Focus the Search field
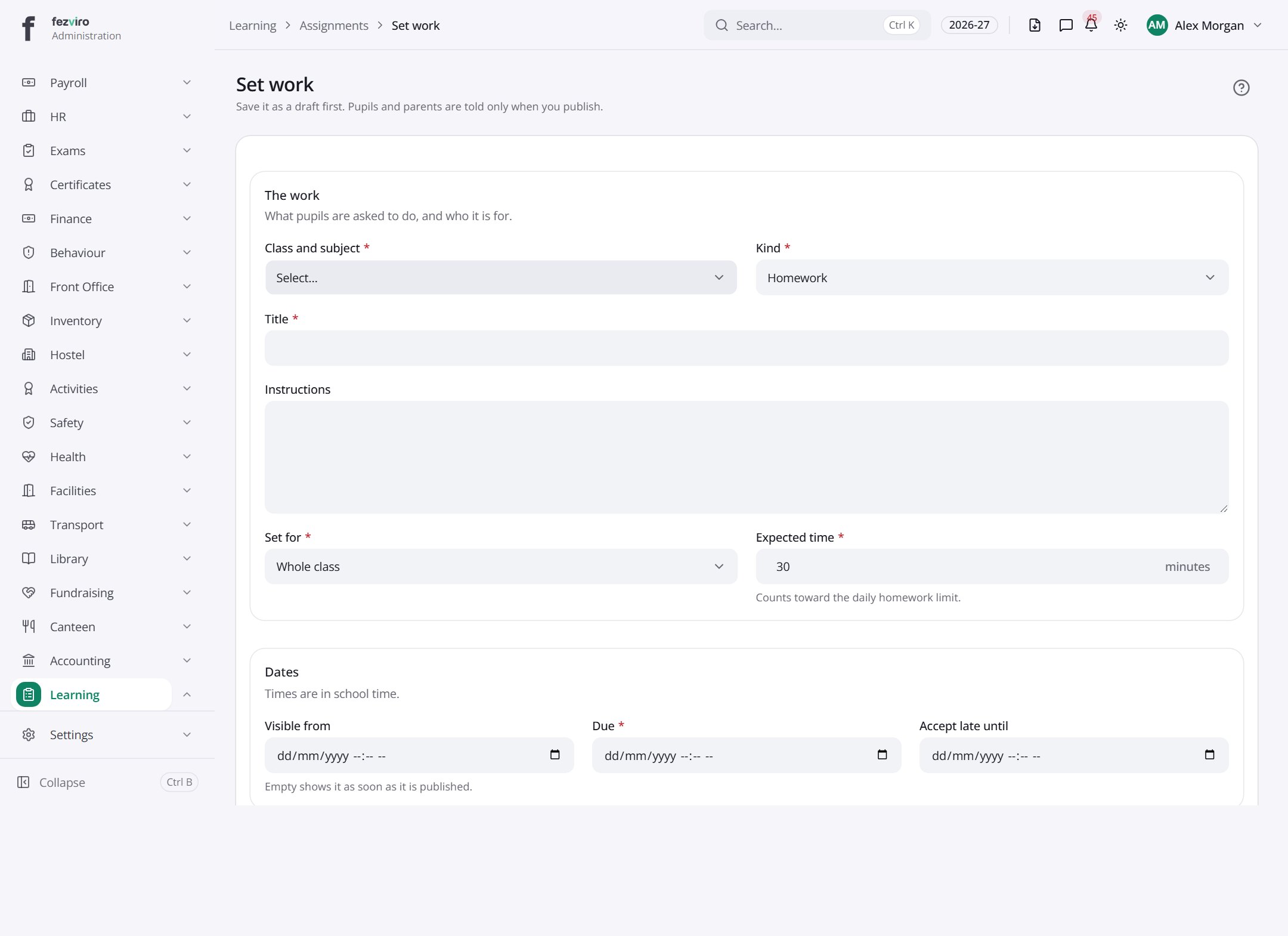Screen dimensions: 1288x936 817,25
